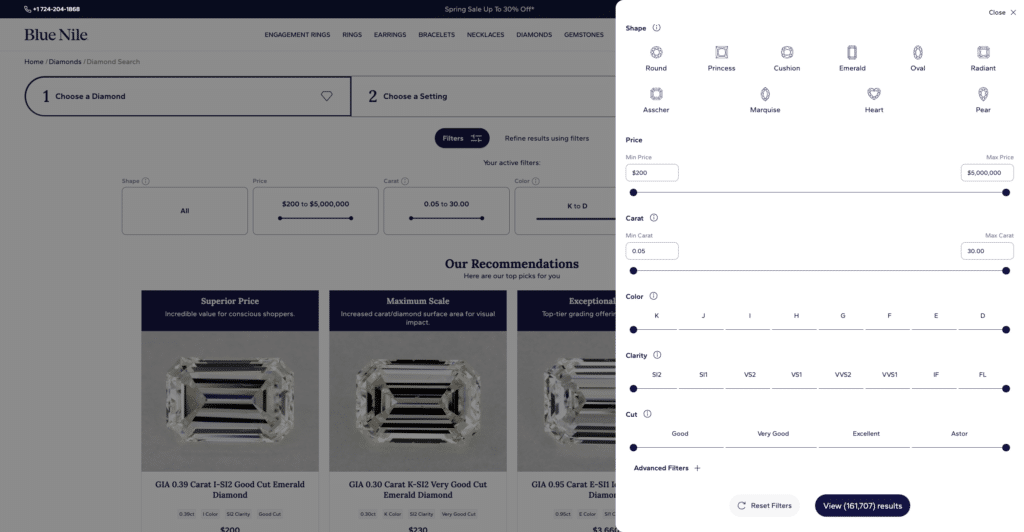Screen dimensions: 1024x532
Task: Open the Shape info icon in filter panel
Action: (x=656, y=27)
